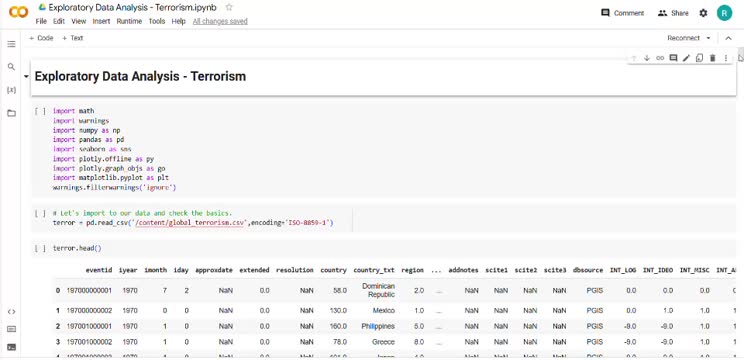Viewport: 744px width, 360px height.
Task: Open the Files folder icon in sidebar
Action: pyautogui.click(x=11, y=113)
